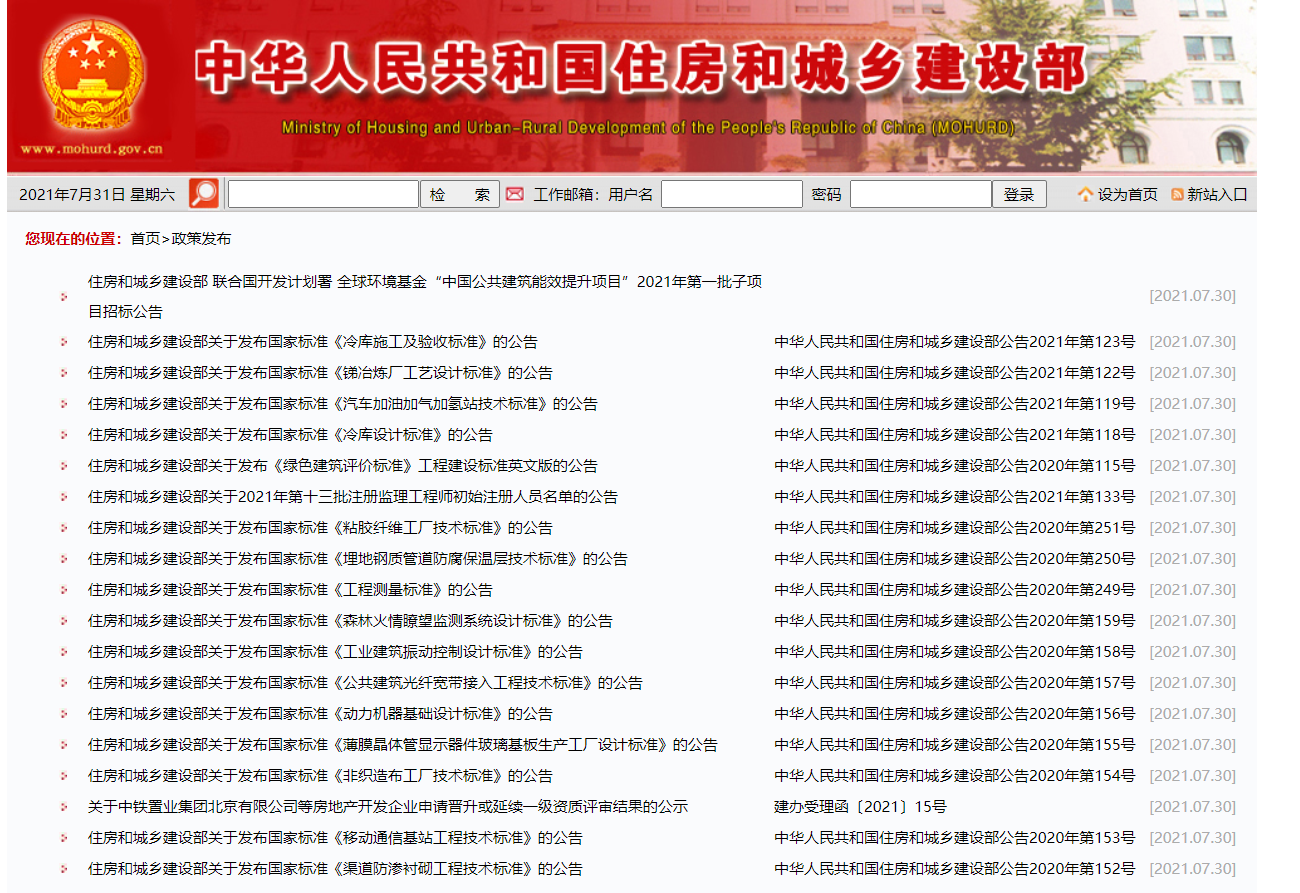Open the 渠道防渗衬砌工程技术标准 announcement
Image resolution: width=1300 pixels, height=893 pixels.
335,869
